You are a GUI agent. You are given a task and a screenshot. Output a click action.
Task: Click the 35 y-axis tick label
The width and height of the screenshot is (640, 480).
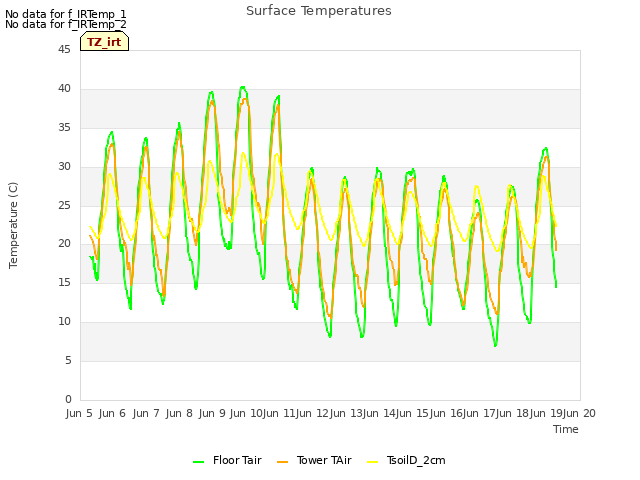tap(64, 128)
